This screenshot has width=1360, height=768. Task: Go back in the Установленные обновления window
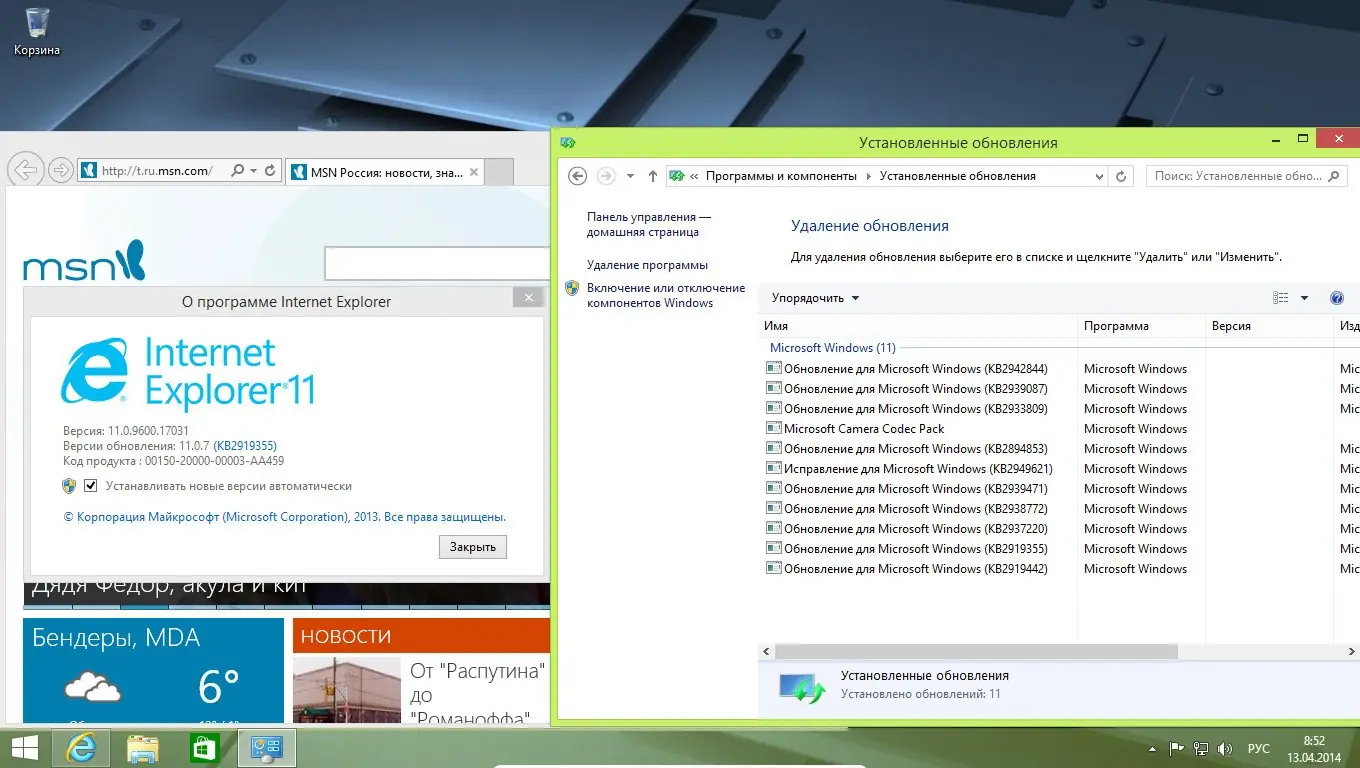[x=577, y=176]
